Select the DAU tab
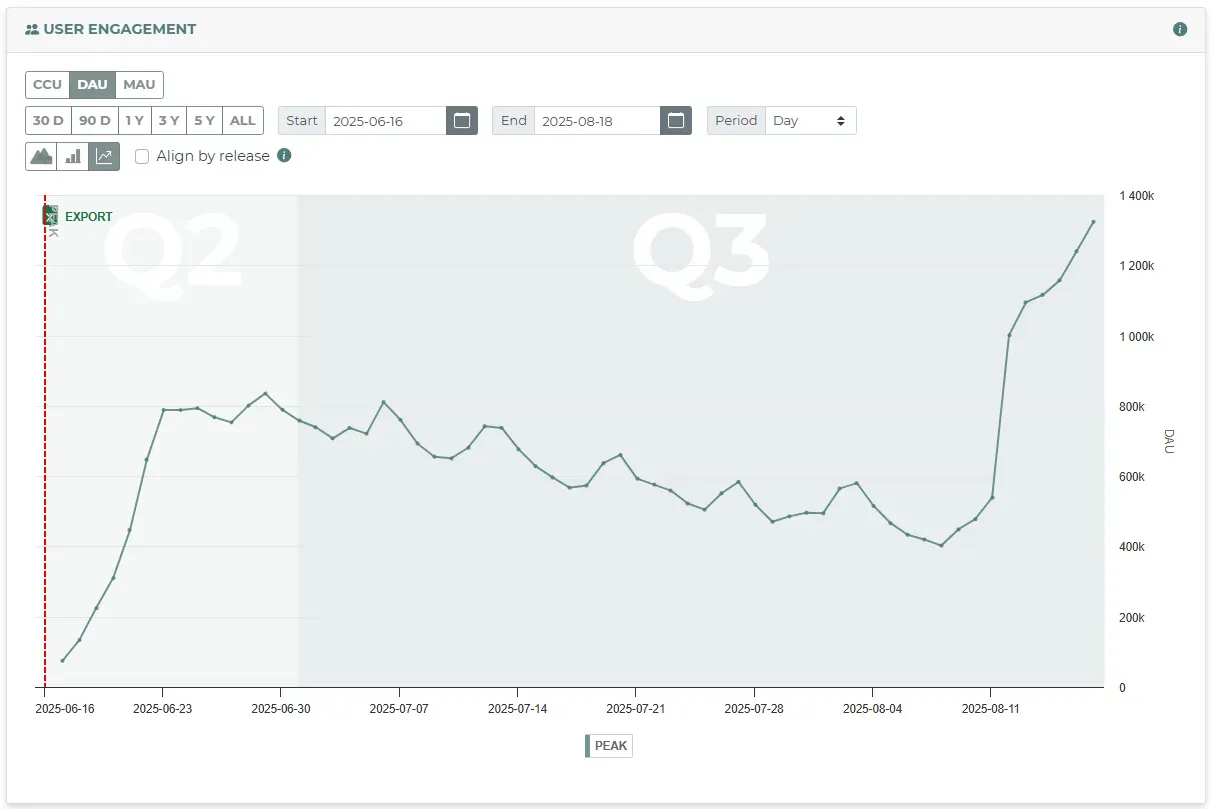The width and height of the screenshot is (1224, 809). [x=92, y=85]
